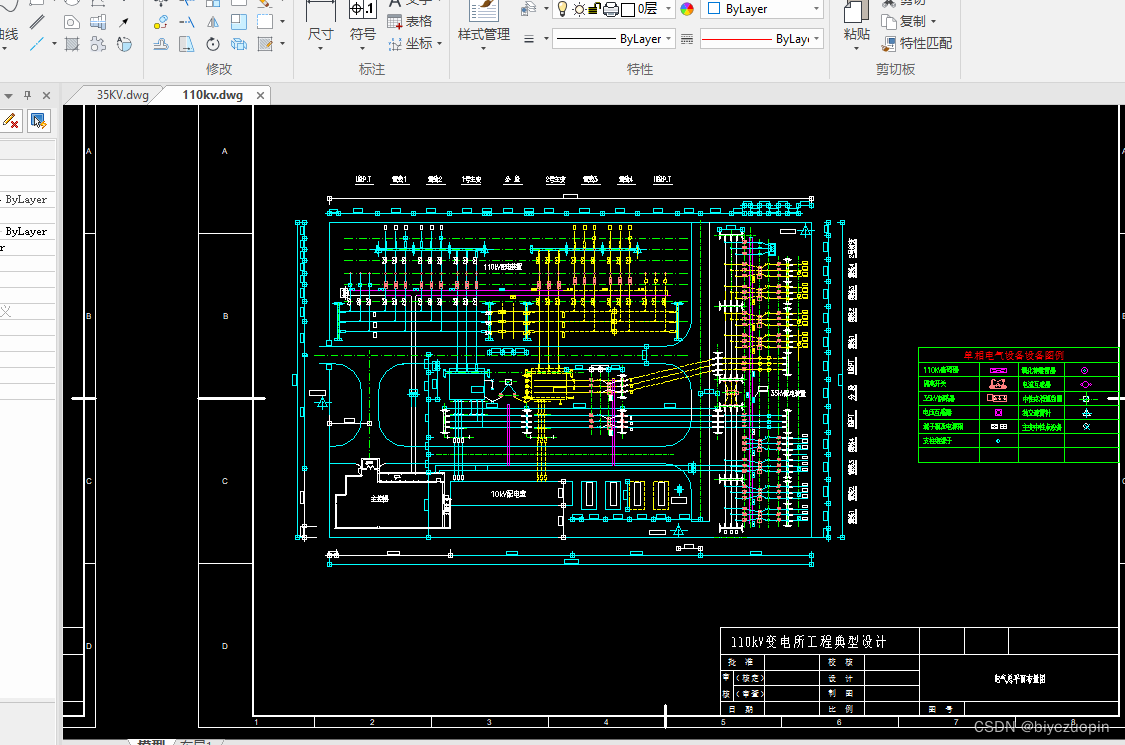Click the 剪切板 panel label
1125x745 pixels.
[x=895, y=69]
